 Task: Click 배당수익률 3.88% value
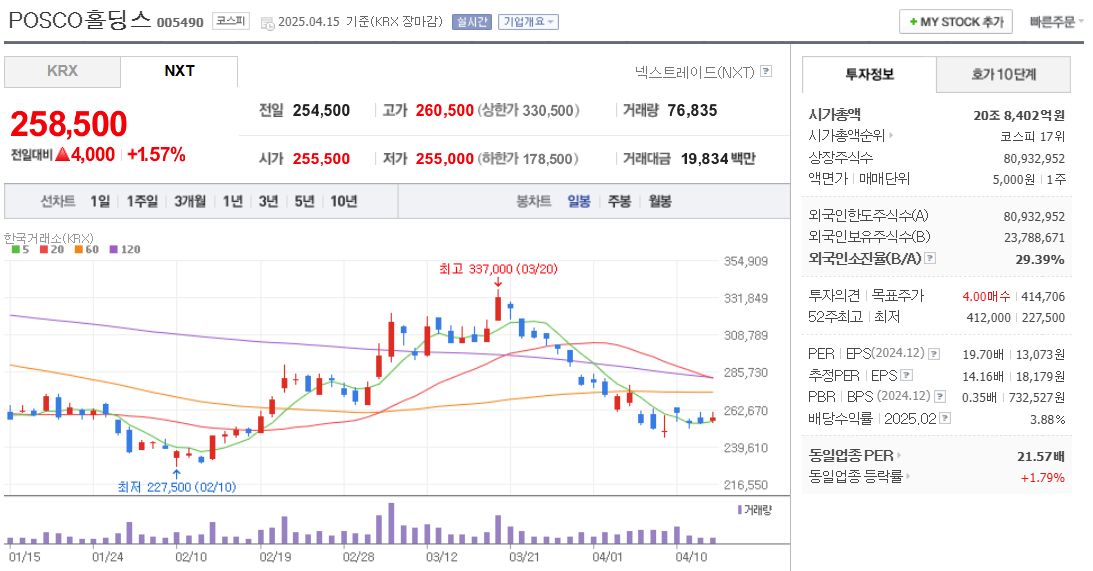[1048, 420]
